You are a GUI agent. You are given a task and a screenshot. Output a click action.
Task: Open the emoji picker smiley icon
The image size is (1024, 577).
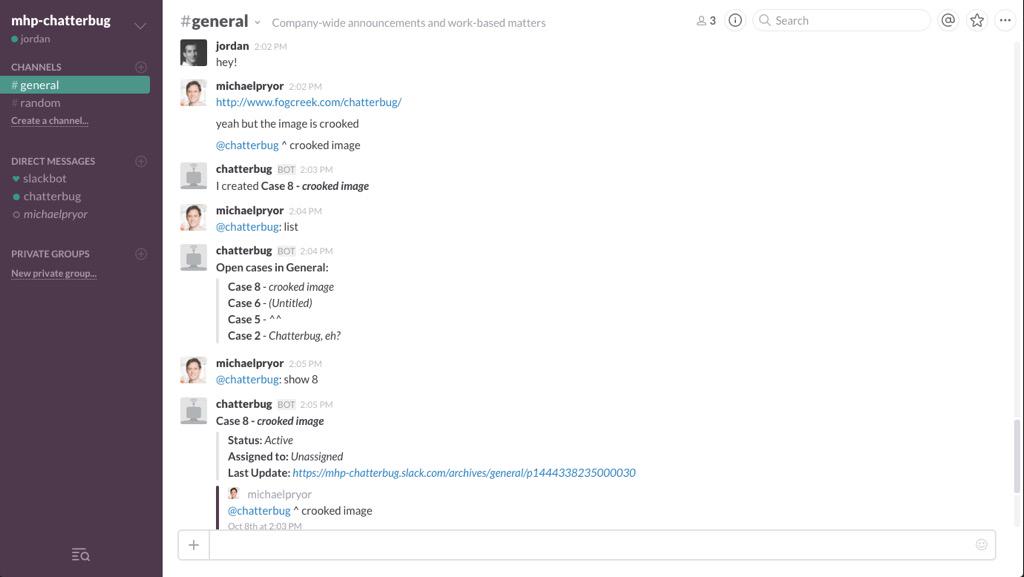[x=981, y=544]
